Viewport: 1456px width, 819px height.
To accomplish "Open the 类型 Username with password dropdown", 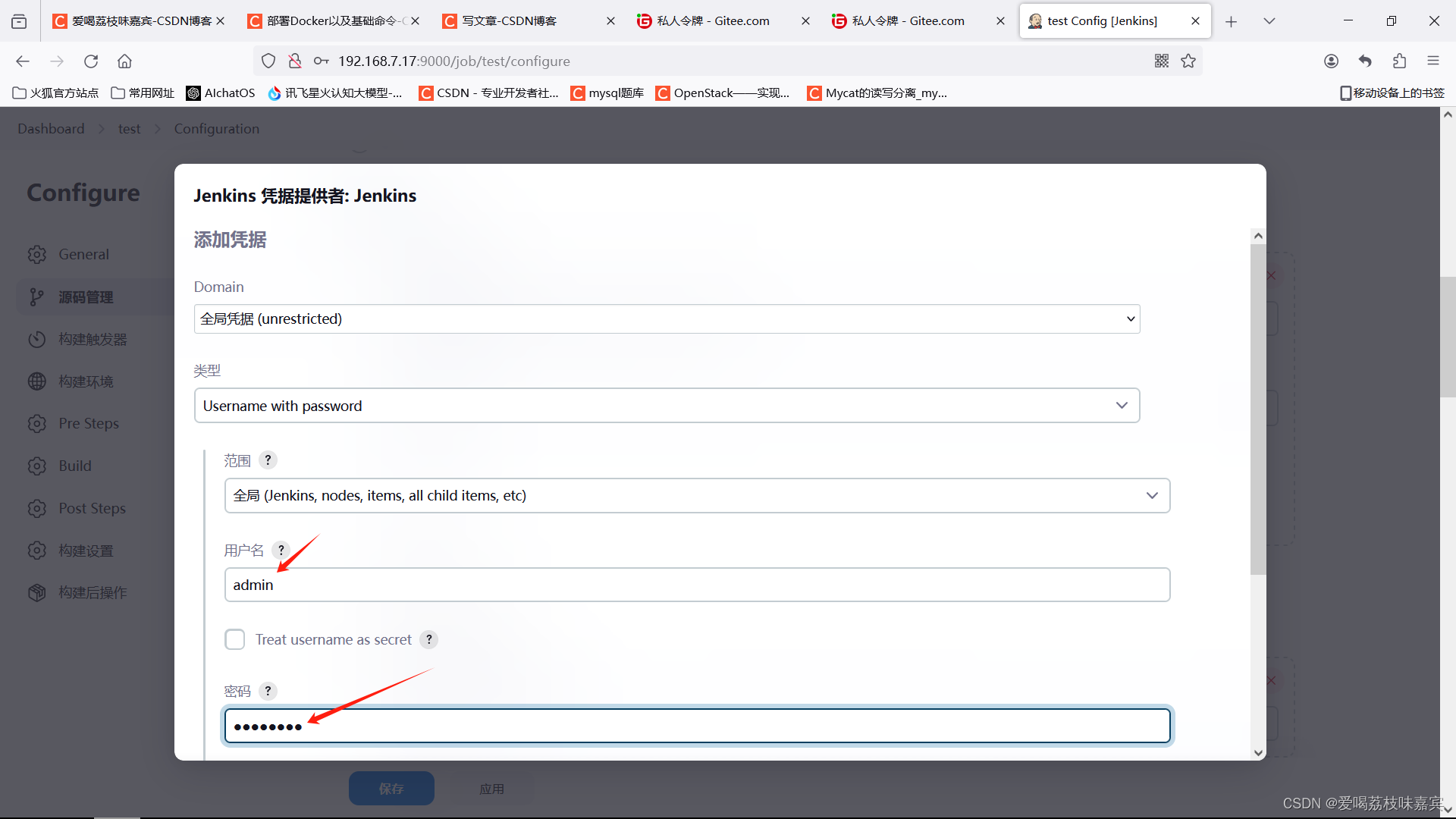I will click(x=667, y=406).
